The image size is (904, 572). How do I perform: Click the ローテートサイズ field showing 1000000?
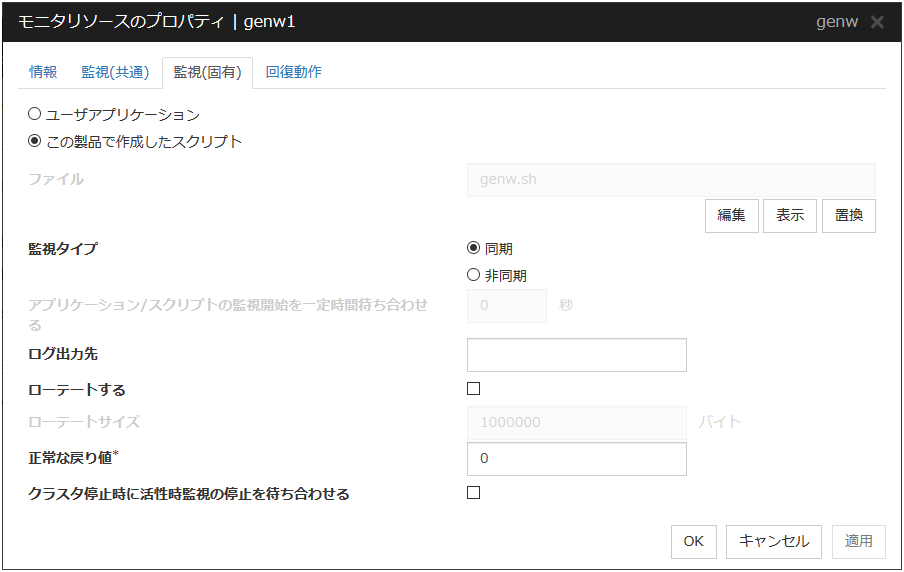(x=576, y=422)
